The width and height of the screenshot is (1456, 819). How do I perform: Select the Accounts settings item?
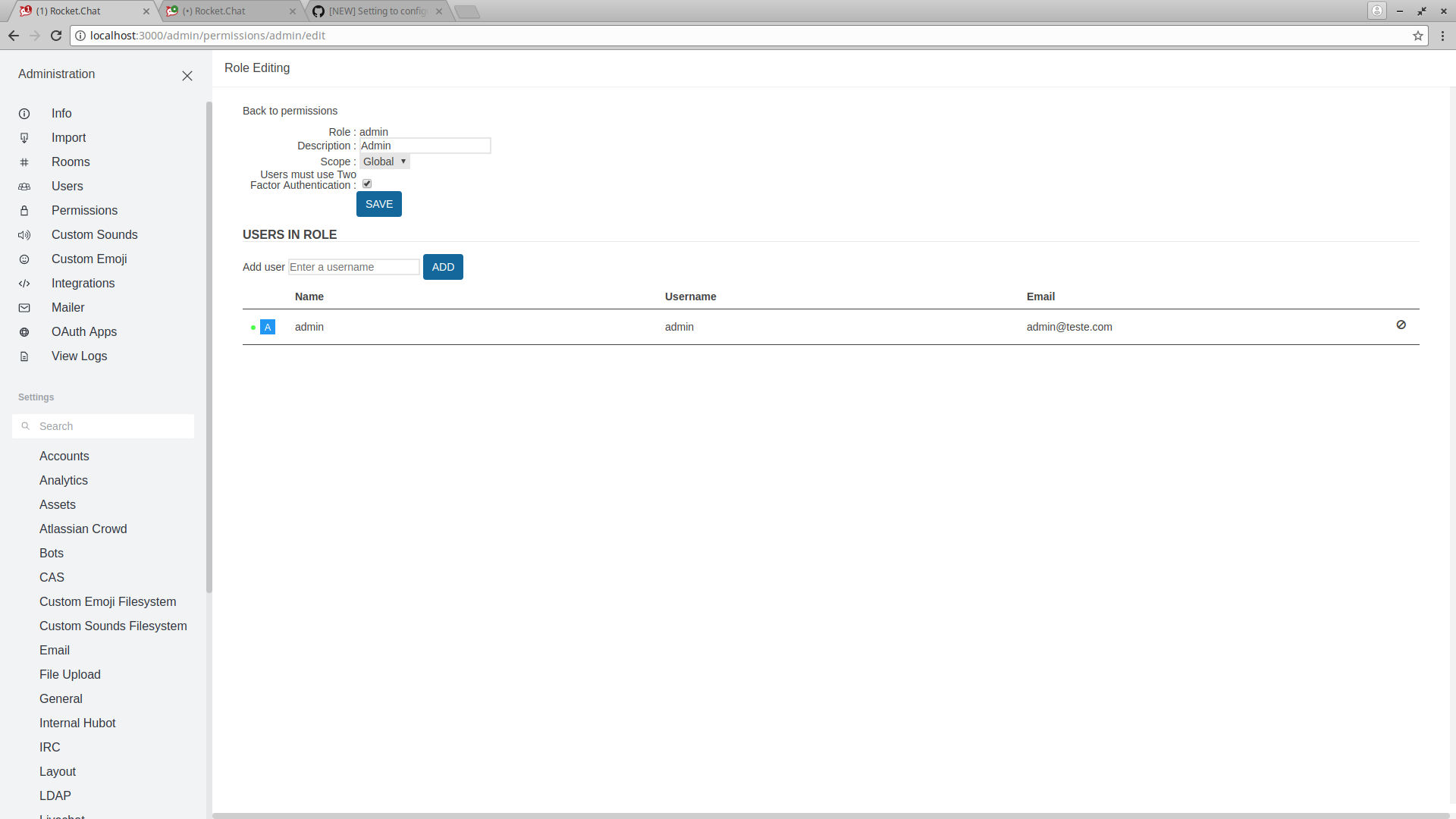point(64,455)
